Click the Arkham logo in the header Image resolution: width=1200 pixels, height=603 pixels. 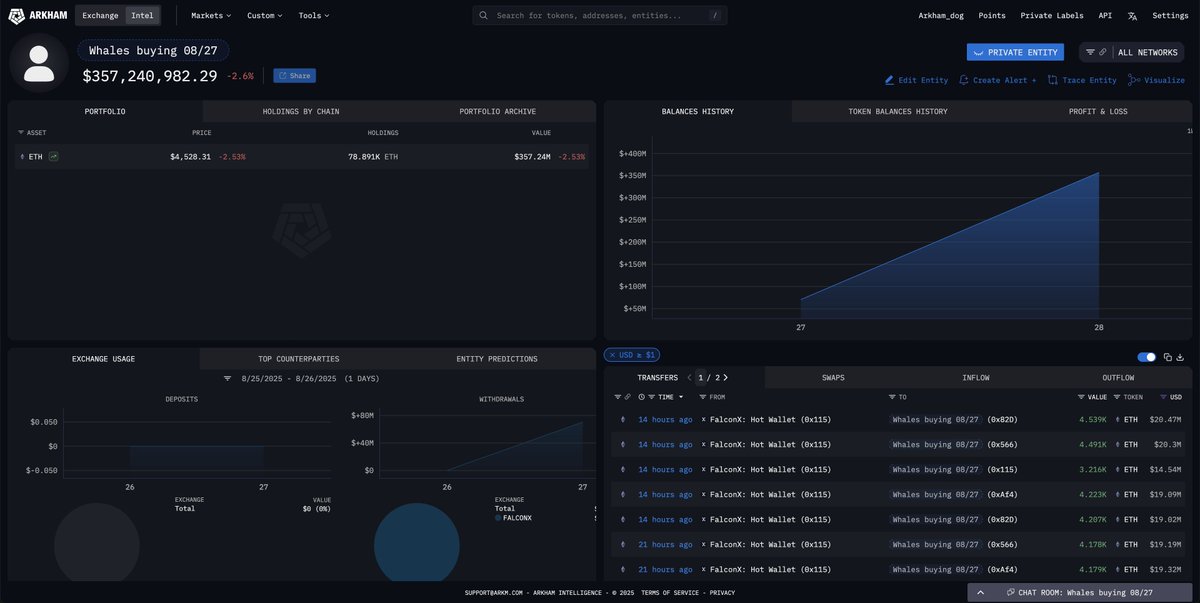tap(38, 15)
